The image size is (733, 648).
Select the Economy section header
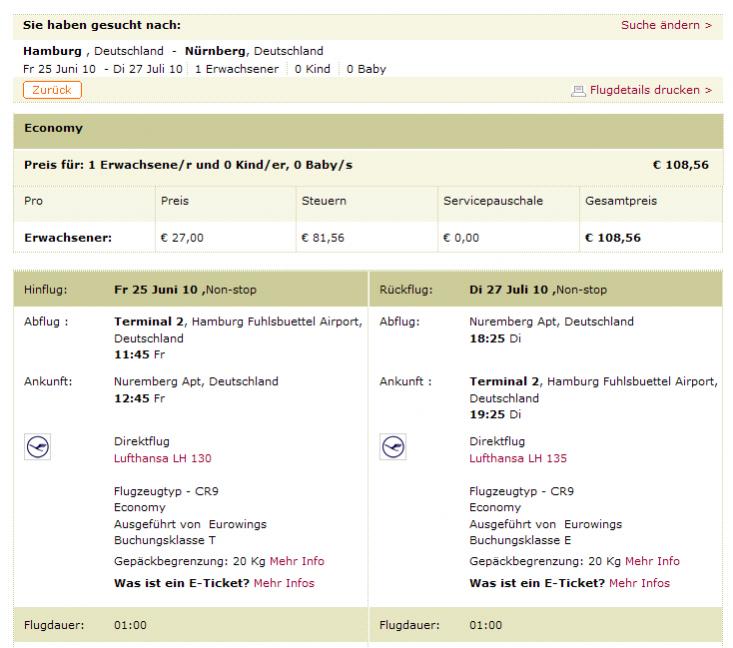(x=54, y=129)
